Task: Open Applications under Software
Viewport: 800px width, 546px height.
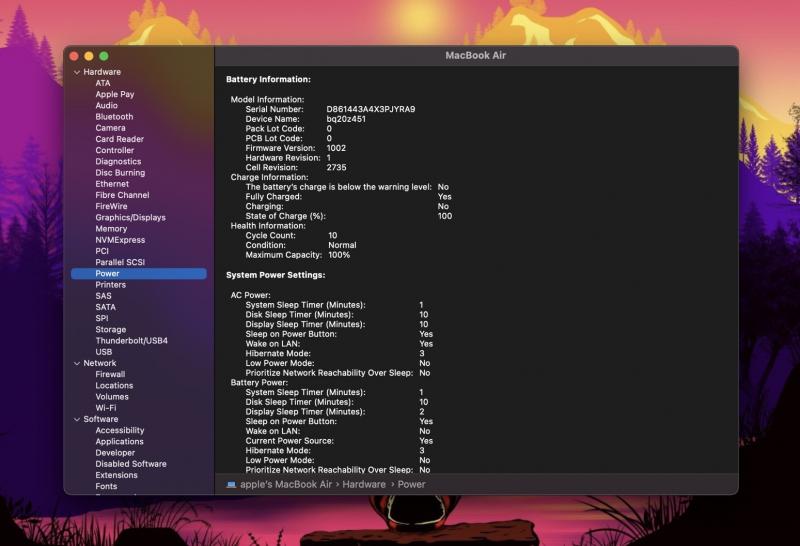Action: tap(119, 442)
